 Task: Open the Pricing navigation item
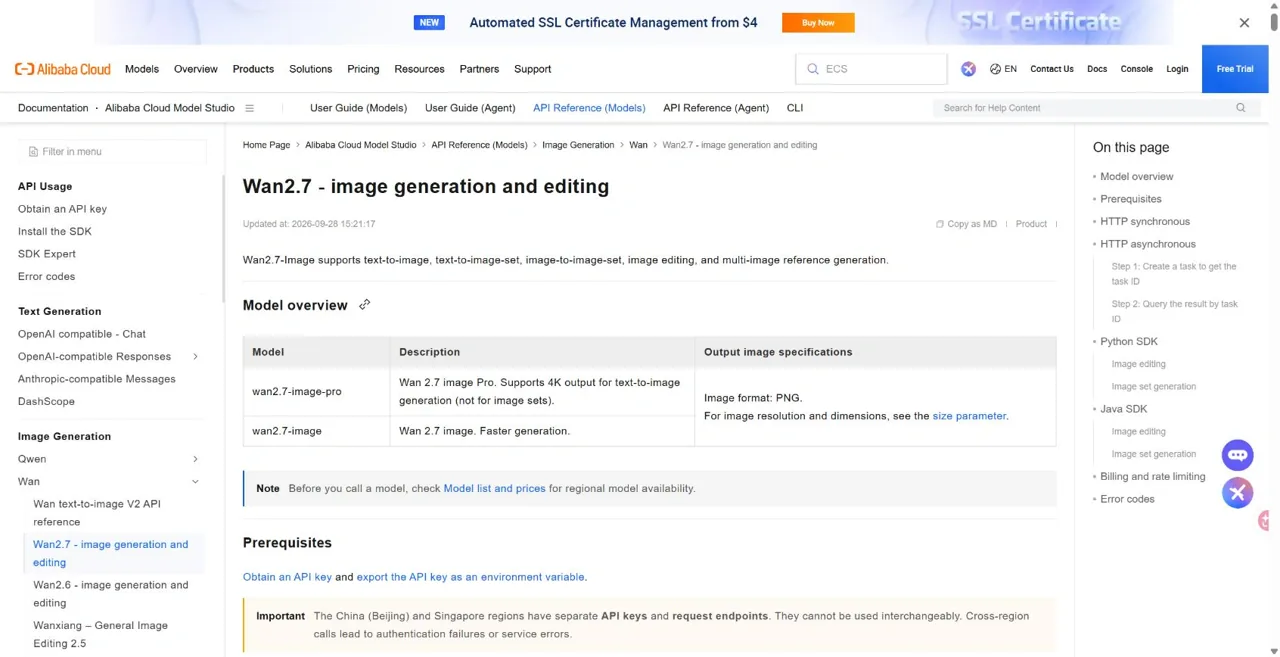point(363,69)
